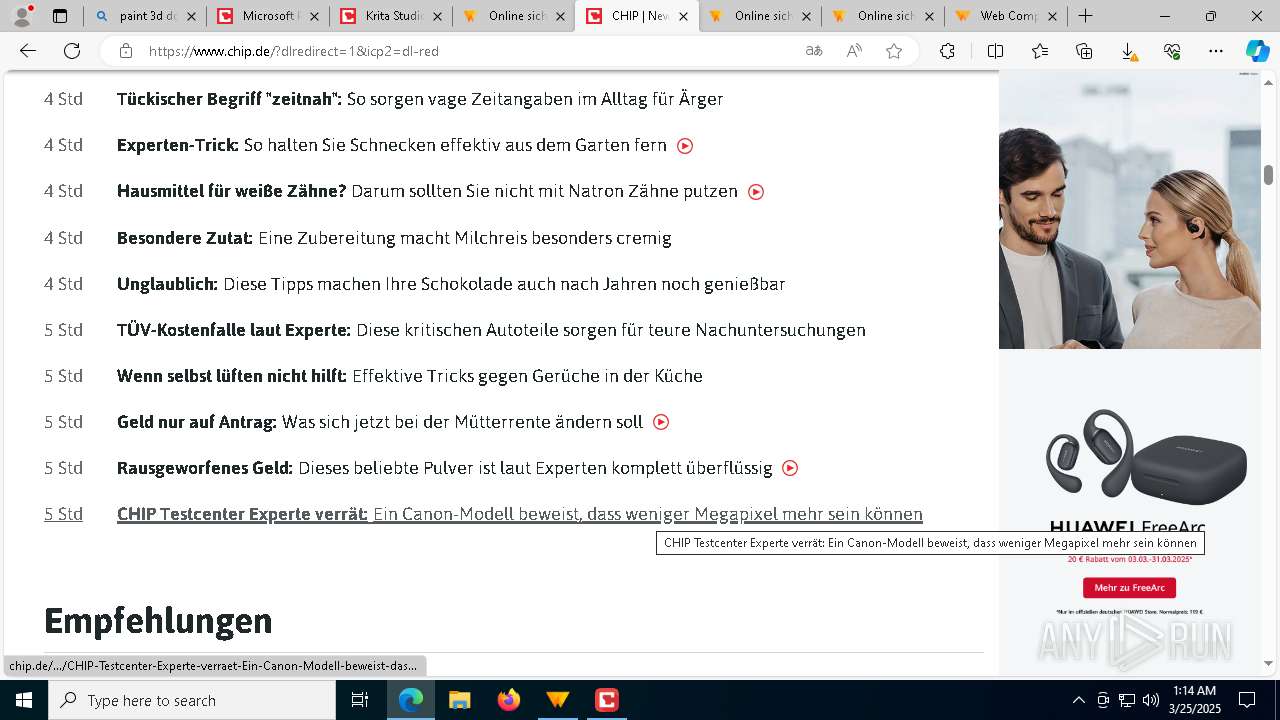Reload the page with Refresh icon
The image size is (1280, 720).
pyautogui.click(x=72, y=51)
